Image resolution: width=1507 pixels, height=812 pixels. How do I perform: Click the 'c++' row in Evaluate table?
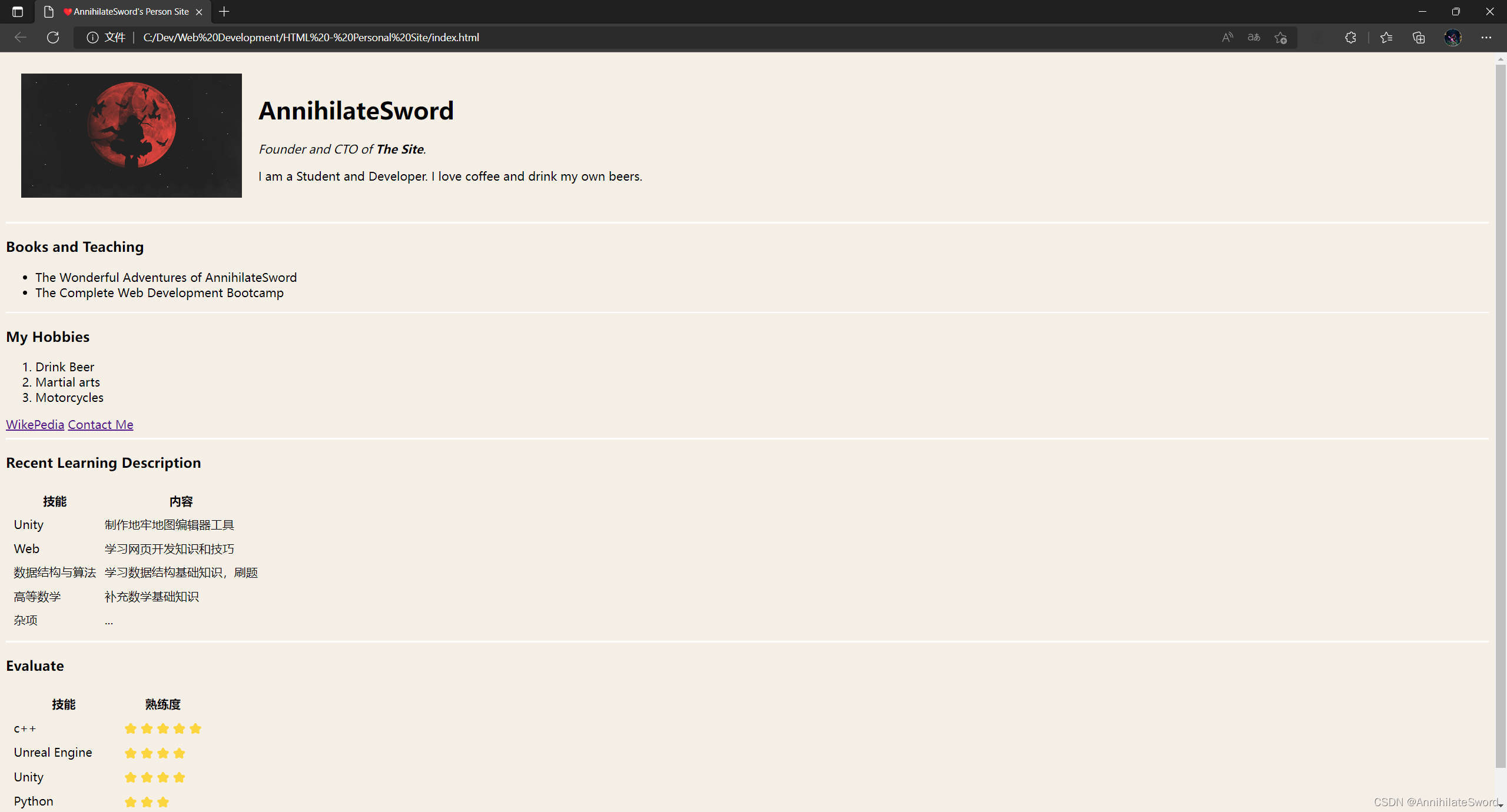tap(109, 728)
